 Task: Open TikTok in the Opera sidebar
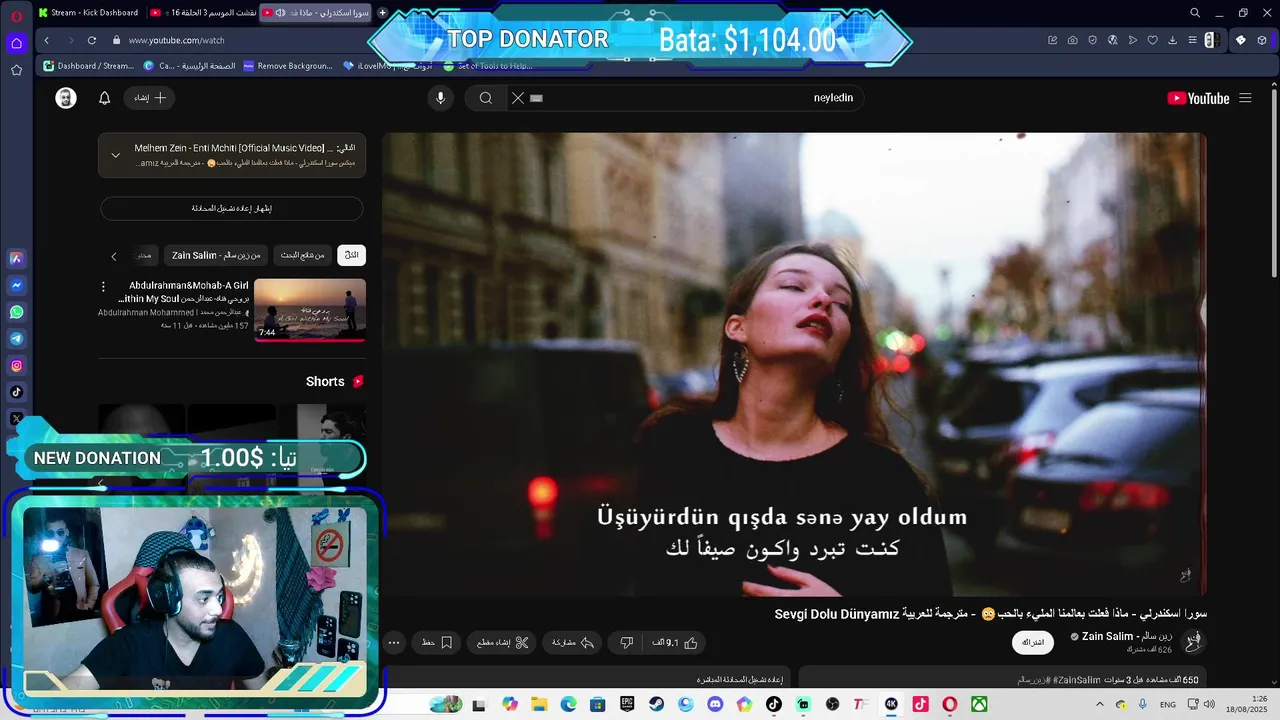click(16, 392)
